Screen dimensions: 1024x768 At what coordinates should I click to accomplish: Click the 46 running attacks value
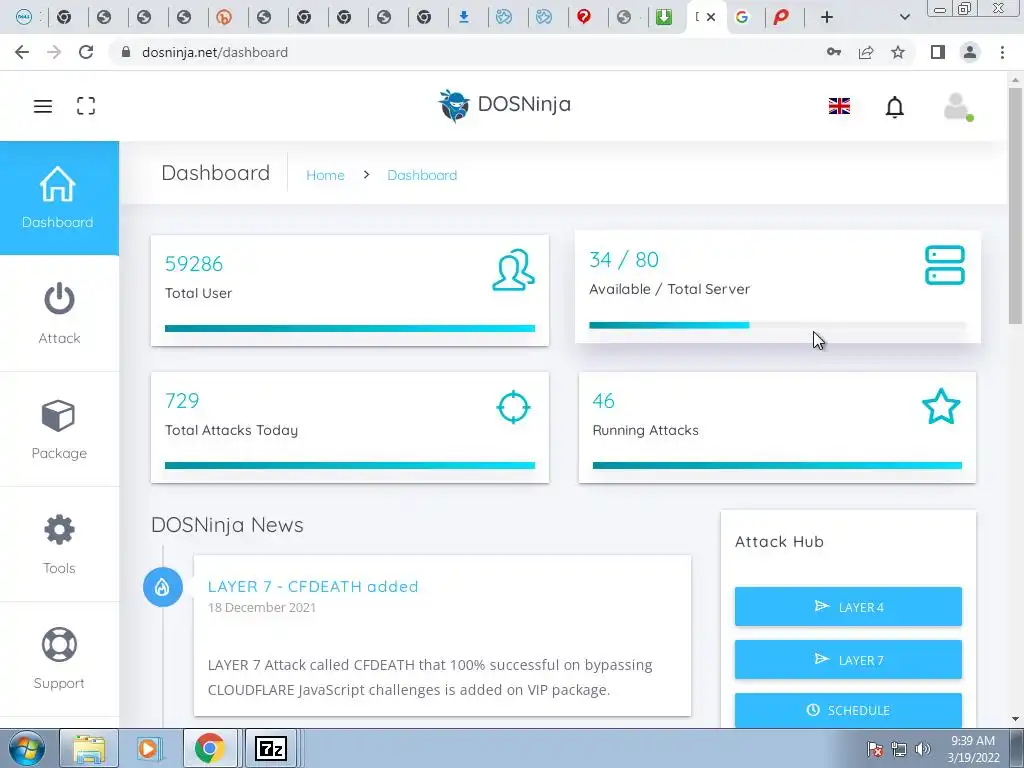[x=603, y=400]
